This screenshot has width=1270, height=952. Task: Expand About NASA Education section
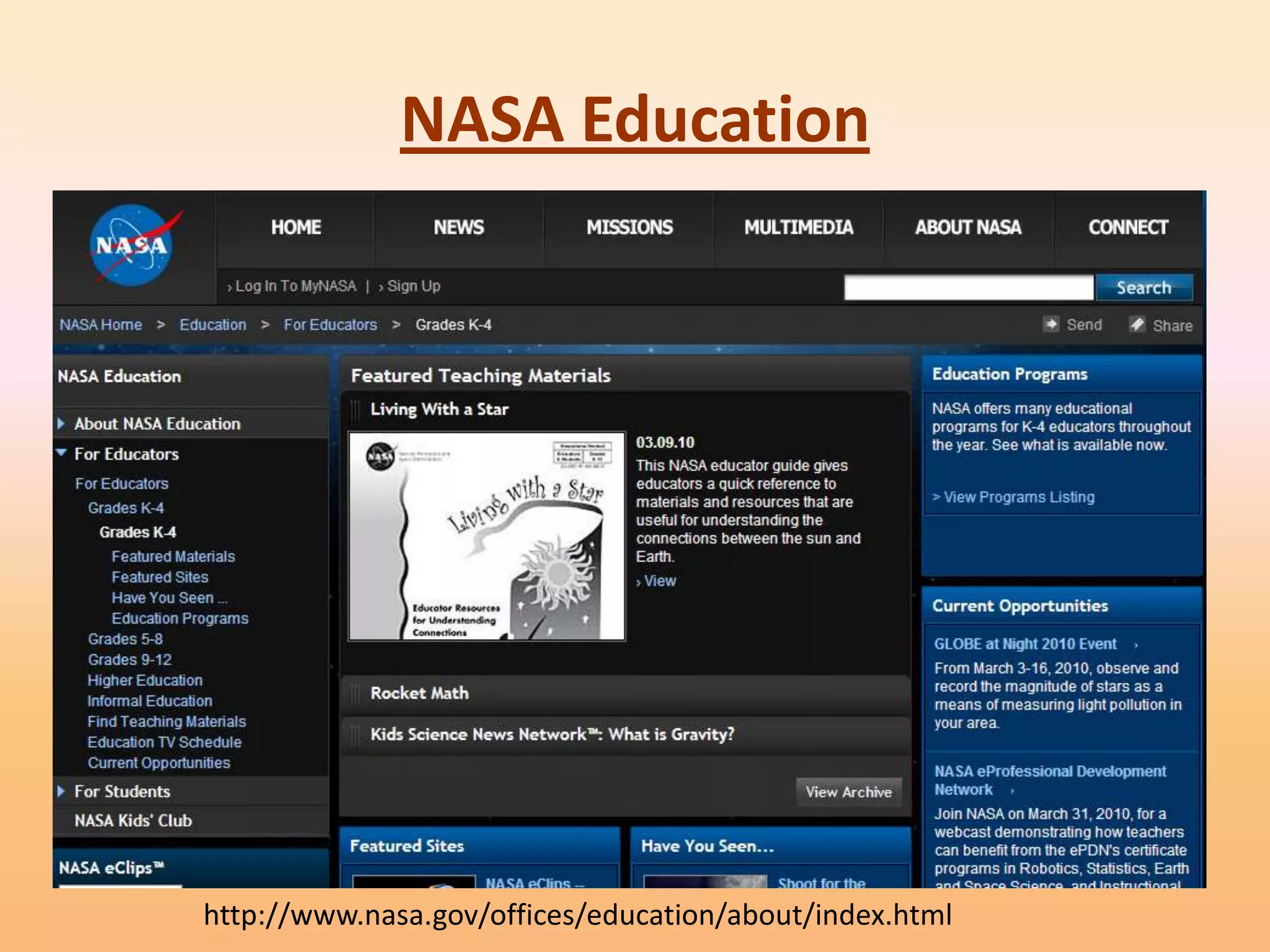pos(61,424)
